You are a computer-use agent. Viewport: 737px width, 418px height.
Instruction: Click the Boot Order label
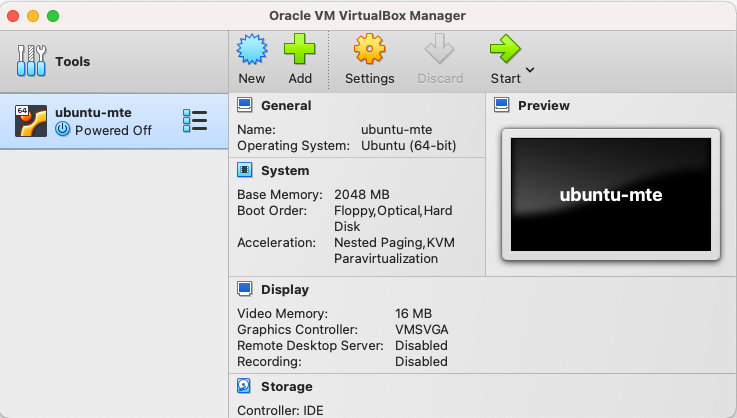[272, 211]
